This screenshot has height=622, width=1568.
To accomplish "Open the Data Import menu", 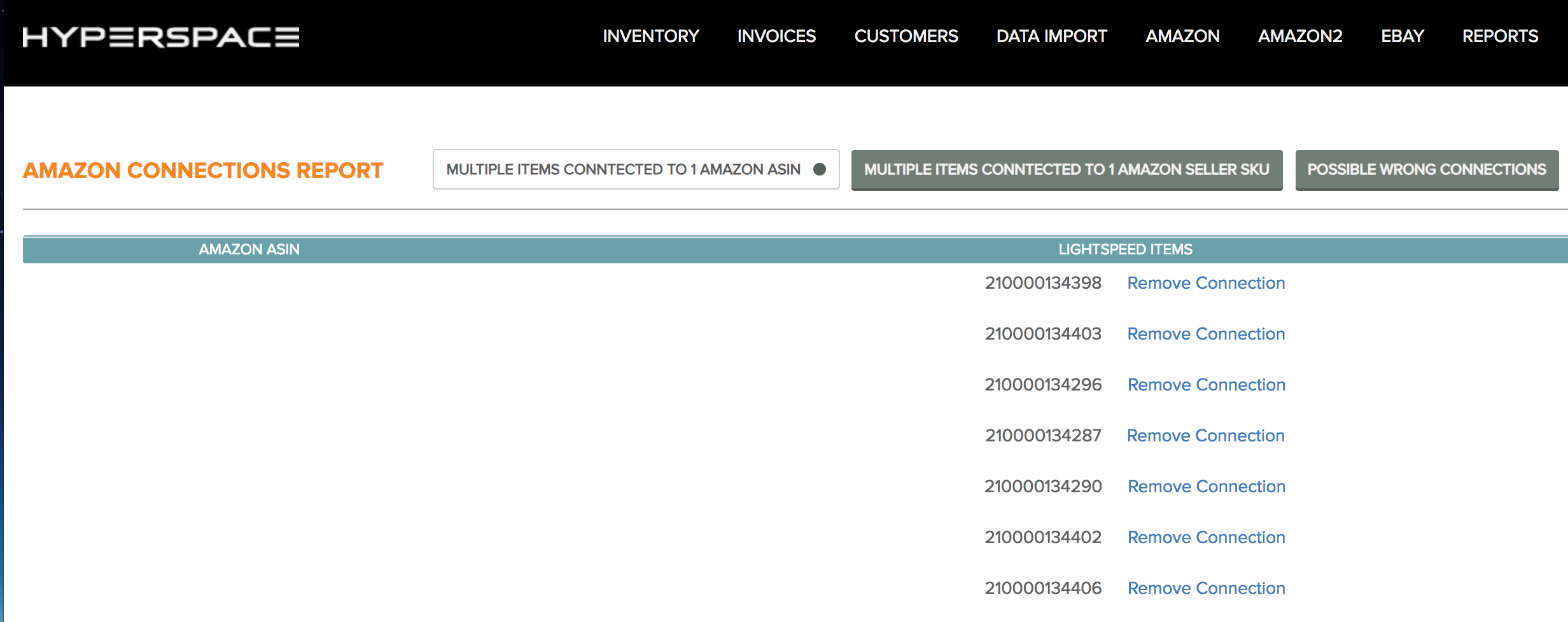I will (1051, 36).
